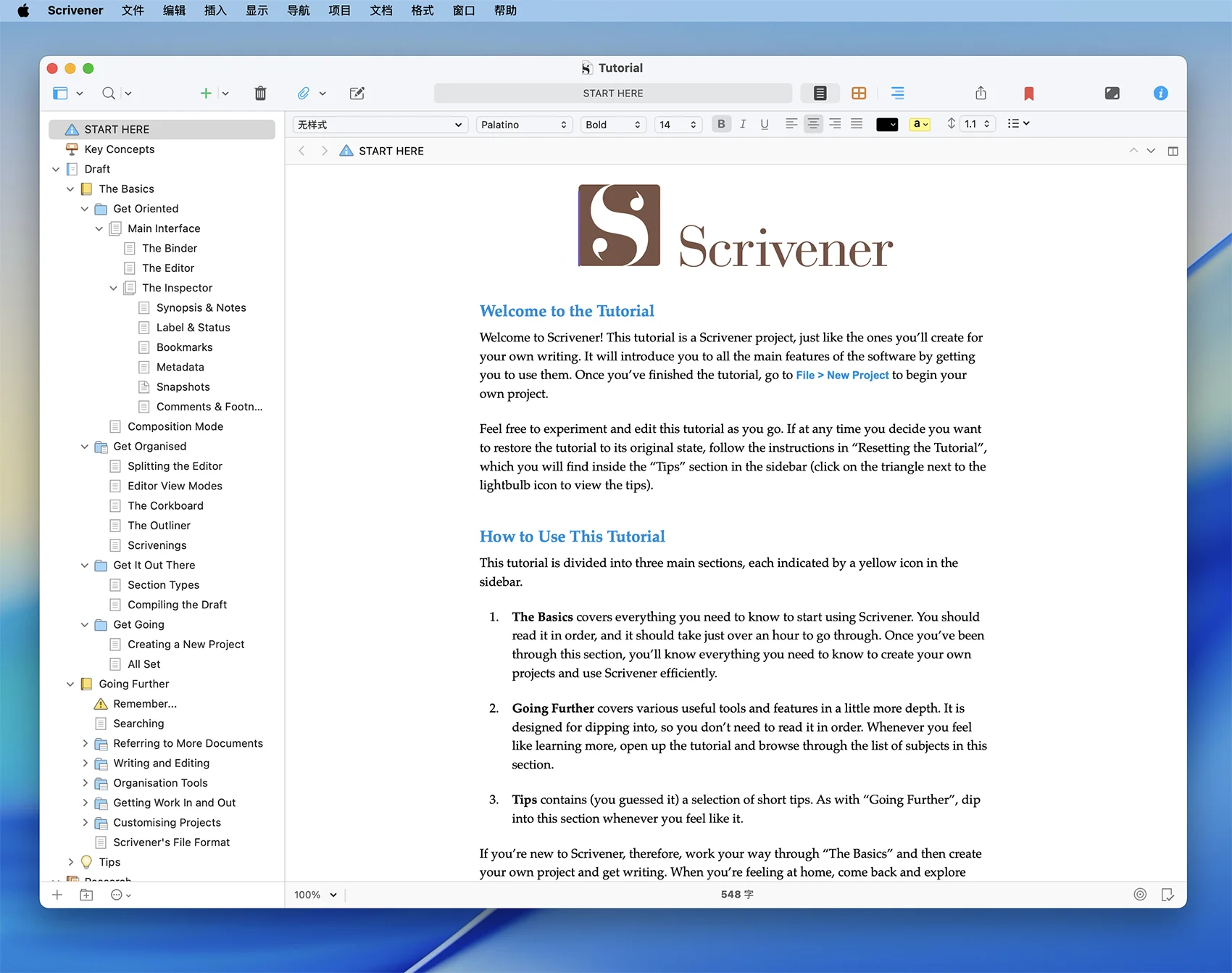The width and height of the screenshot is (1232, 973).
Task: Switch to Corkboard view mode
Action: [859, 93]
